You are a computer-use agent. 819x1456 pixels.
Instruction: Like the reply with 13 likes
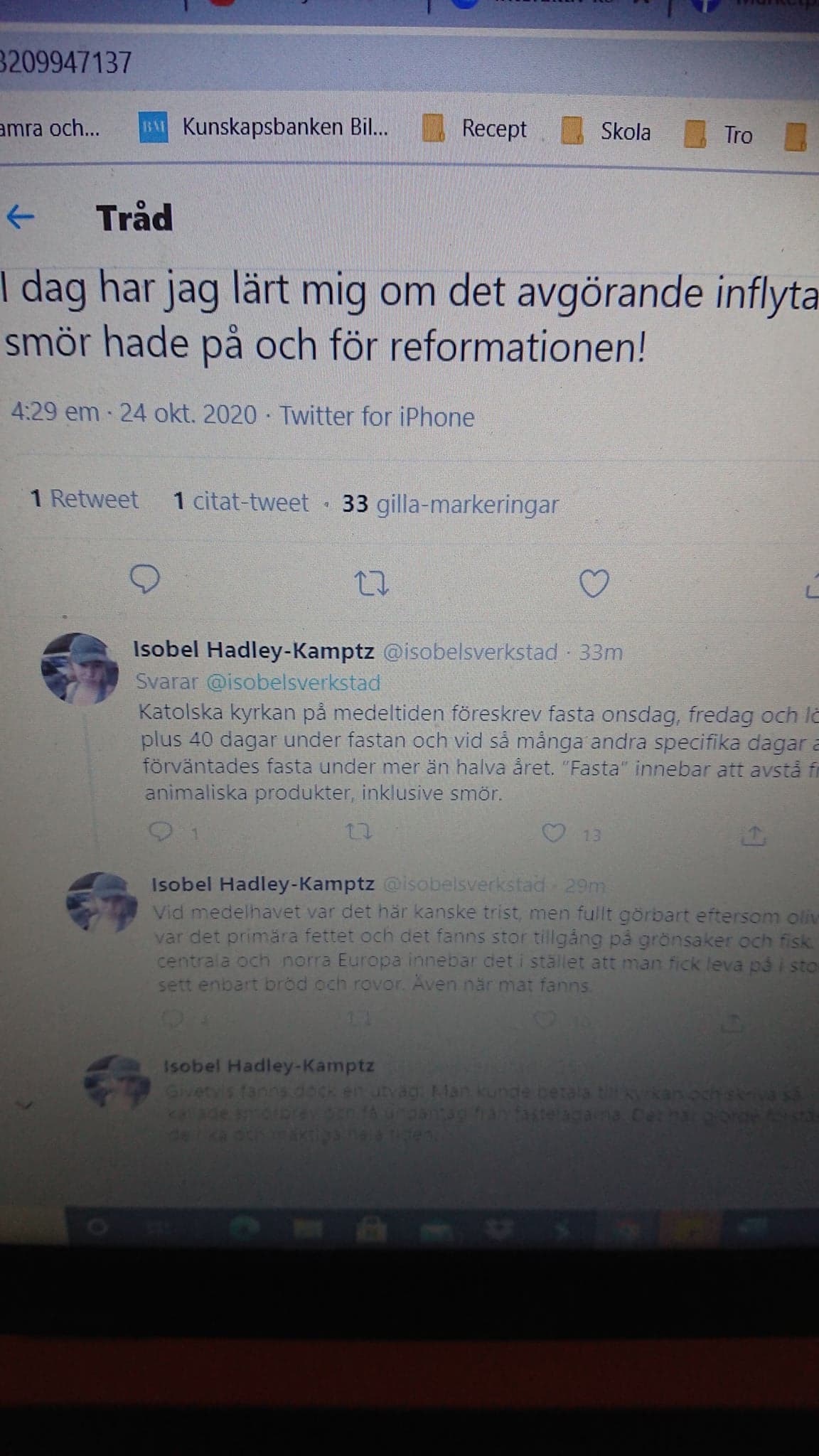tap(554, 833)
